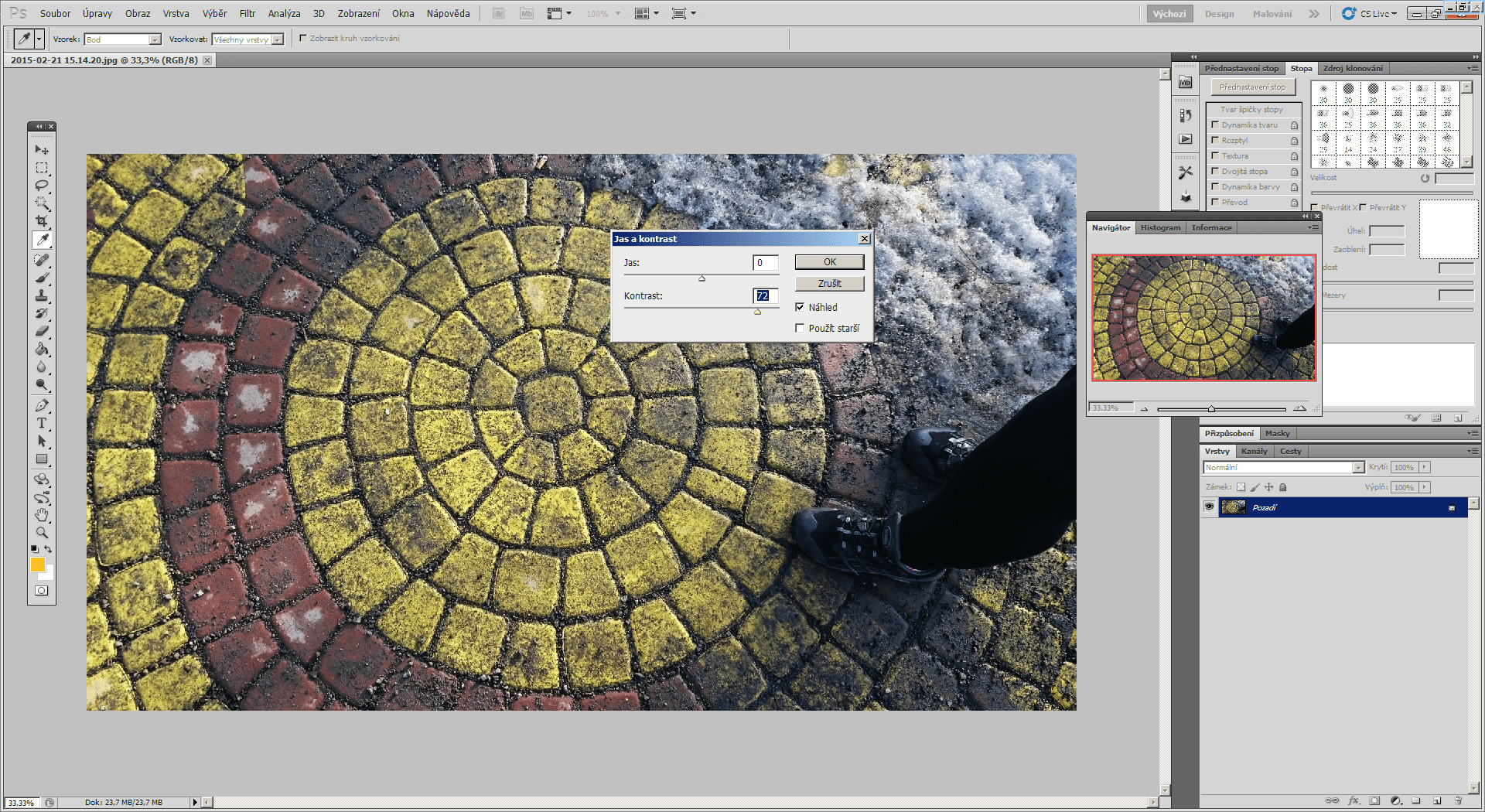Switch to the Histogram tab
1485x812 pixels.
point(1160,227)
